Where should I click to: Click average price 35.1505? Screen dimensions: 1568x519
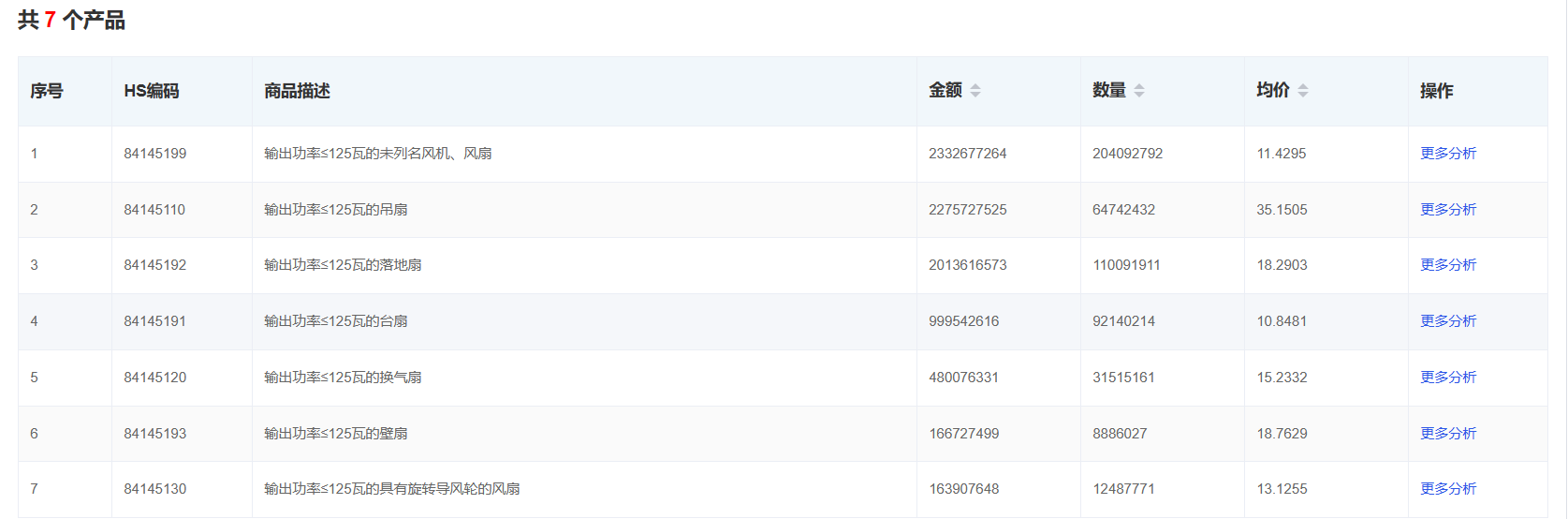click(x=1282, y=210)
